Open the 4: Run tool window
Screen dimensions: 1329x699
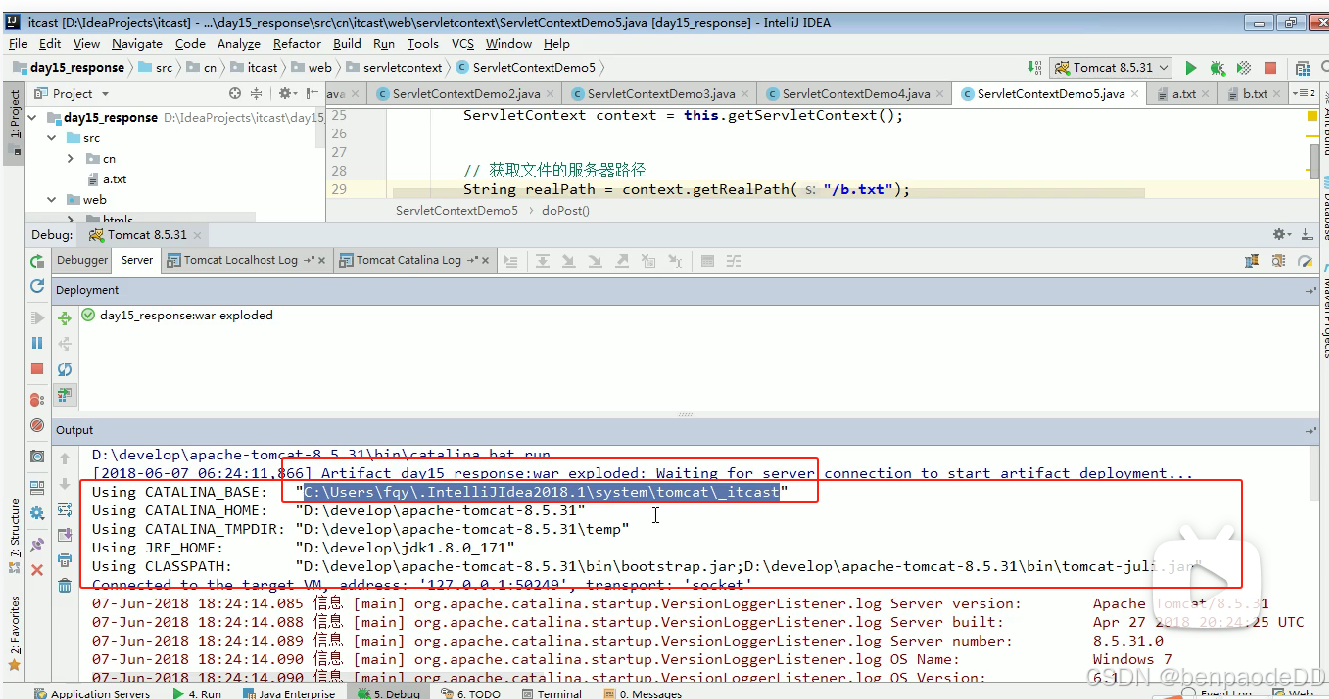(x=197, y=693)
